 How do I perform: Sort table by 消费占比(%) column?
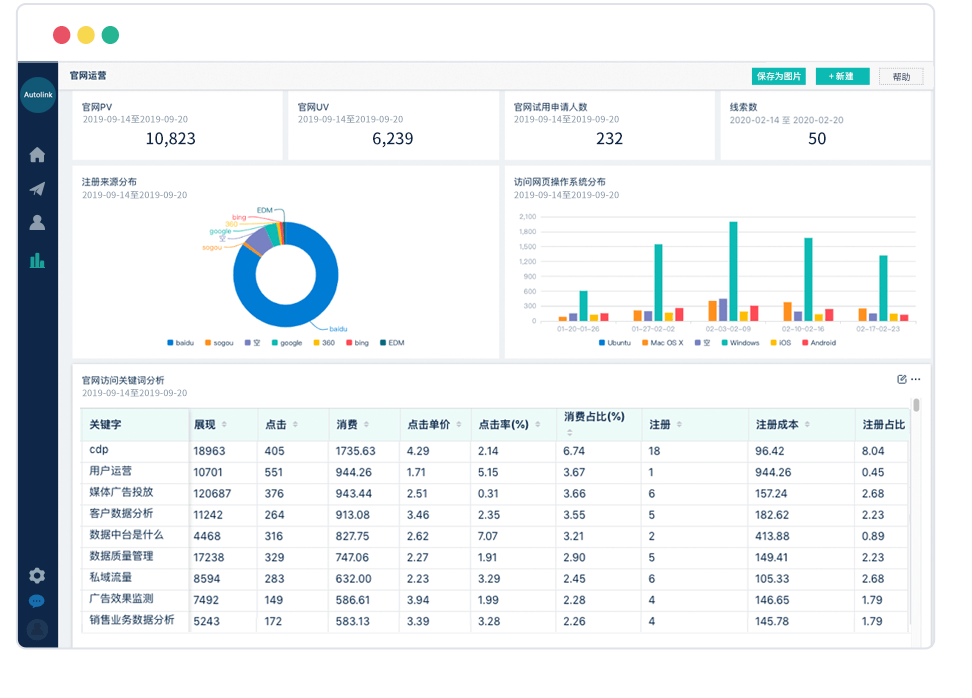569,432
